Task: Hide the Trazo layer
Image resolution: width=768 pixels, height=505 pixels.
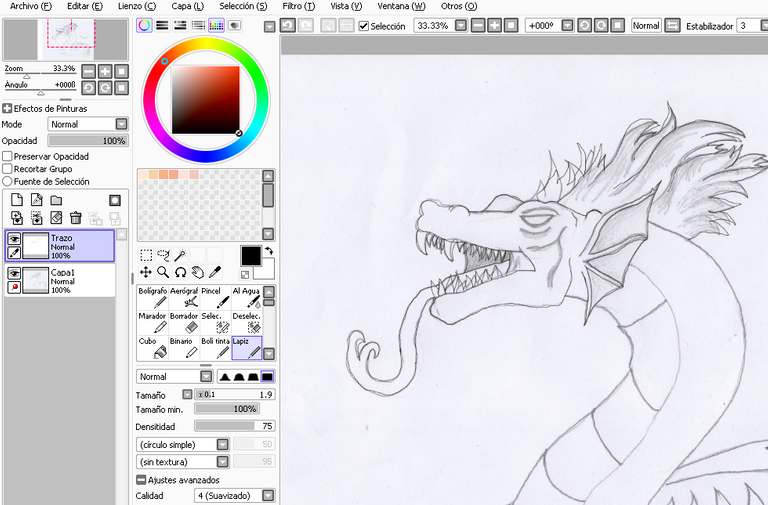Action: 14,239
